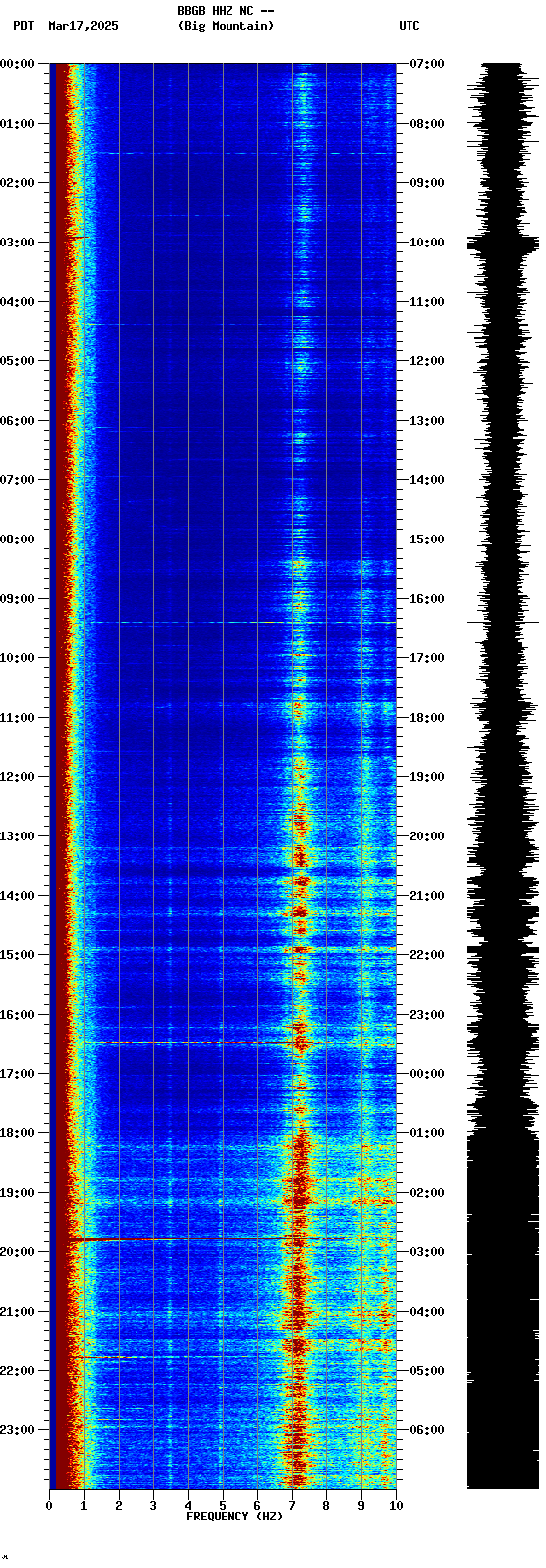Viewport: 546px width, 1568px height.
Task: Click the 06:00 label on PDT axis
Action: coord(18,421)
